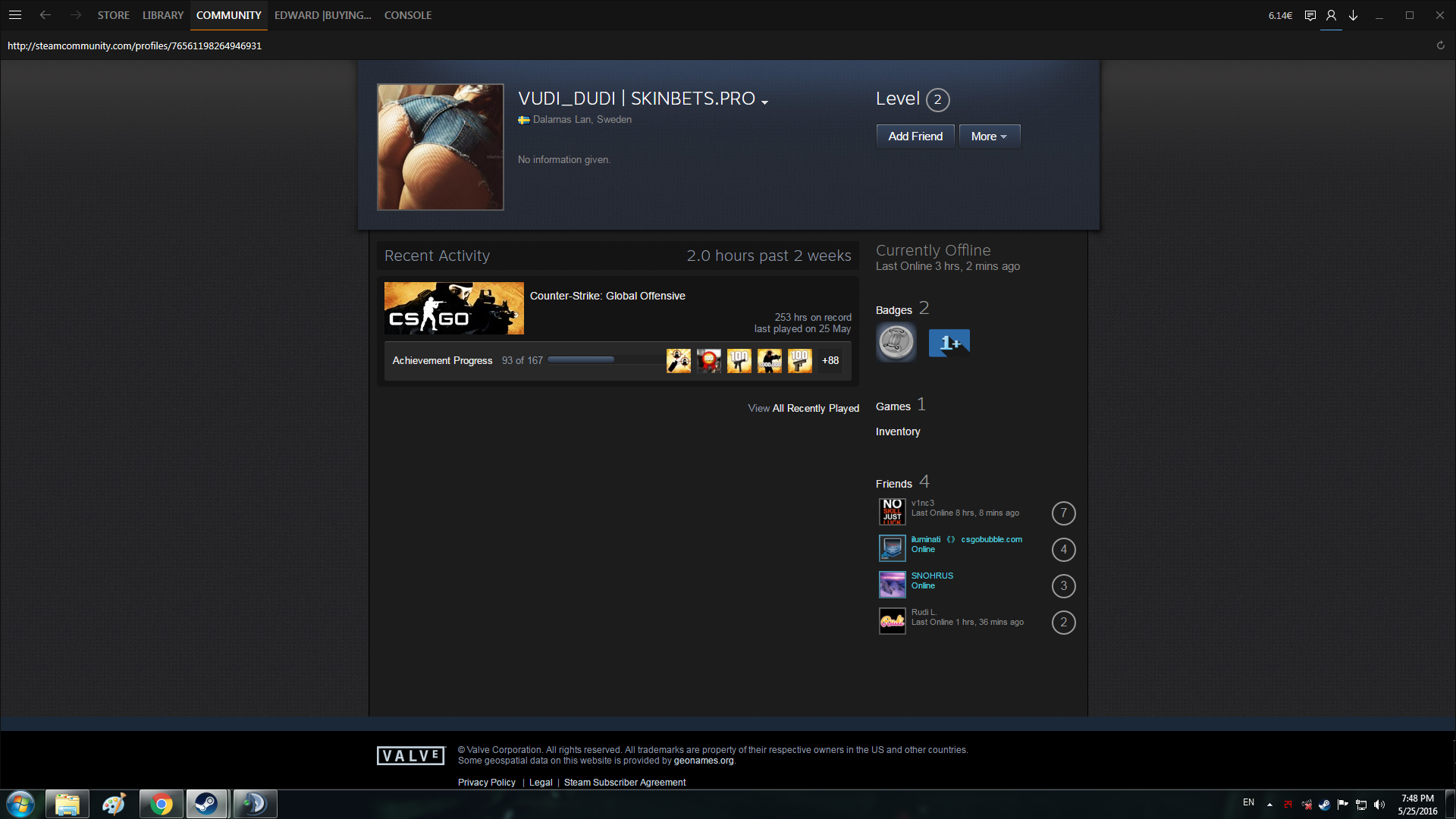1456x819 pixels.
Task: Open the STORE tab
Action: coord(113,15)
